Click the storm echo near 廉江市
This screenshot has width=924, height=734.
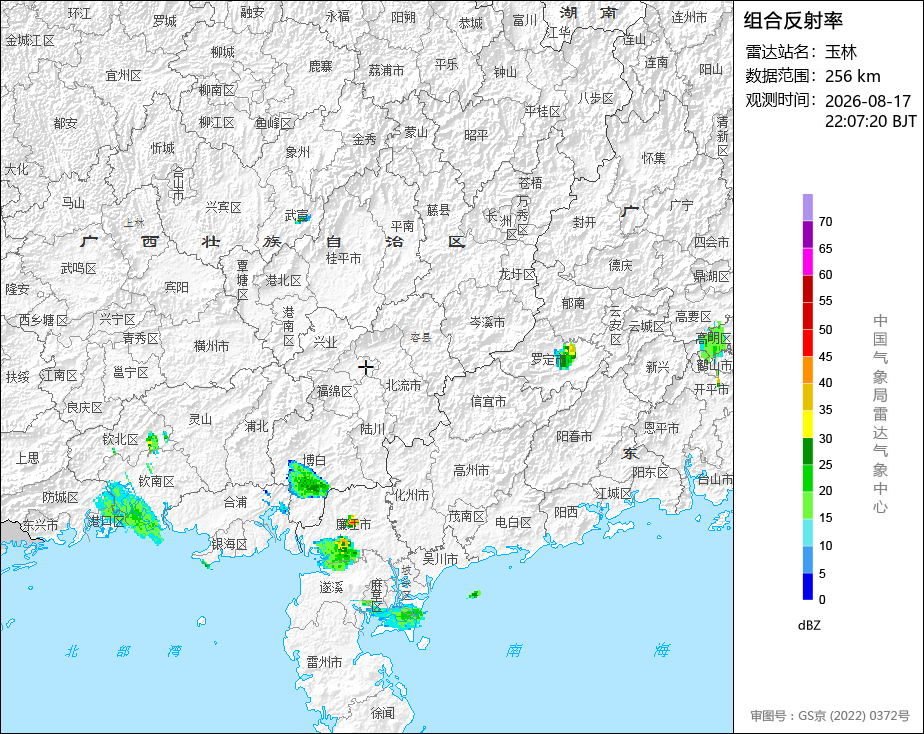[x=352, y=521]
